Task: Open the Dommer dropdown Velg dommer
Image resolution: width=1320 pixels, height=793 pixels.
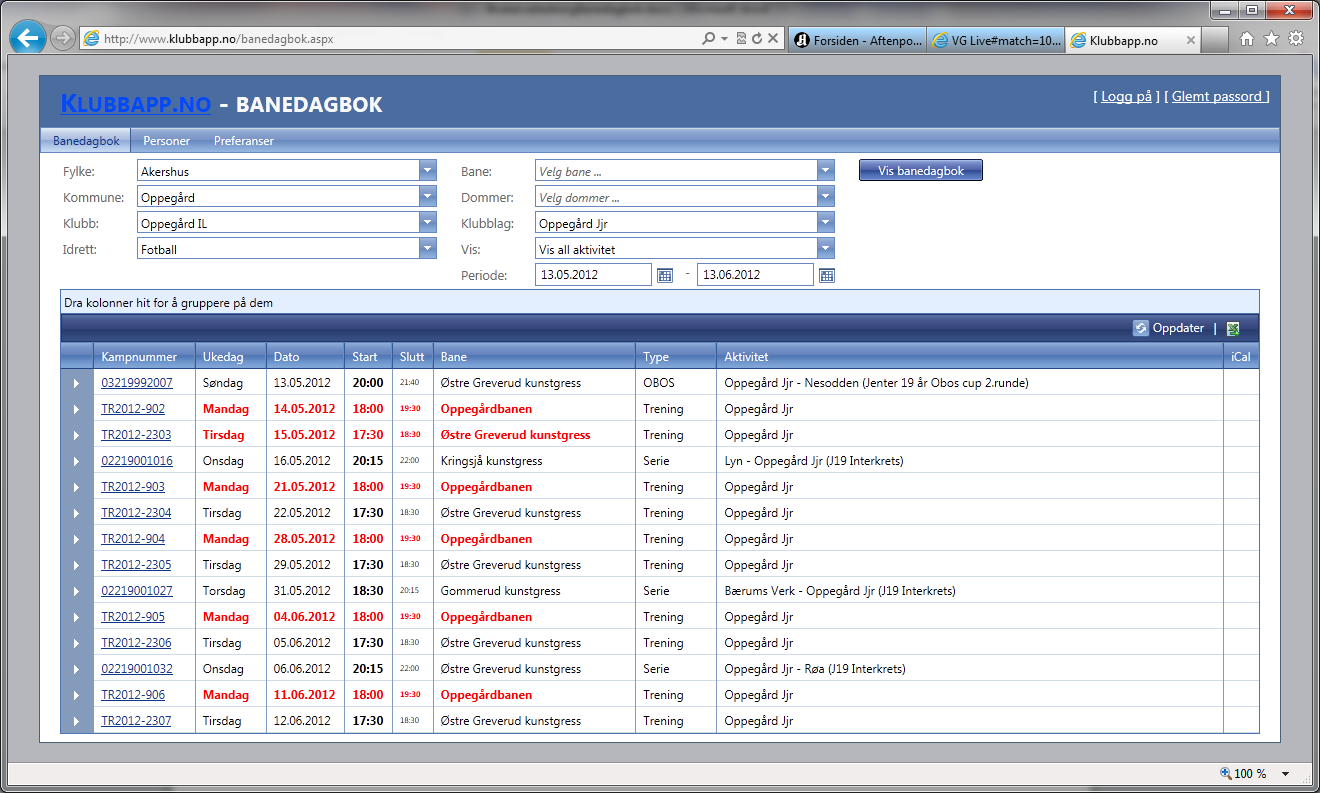Action: (x=826, y=197)
